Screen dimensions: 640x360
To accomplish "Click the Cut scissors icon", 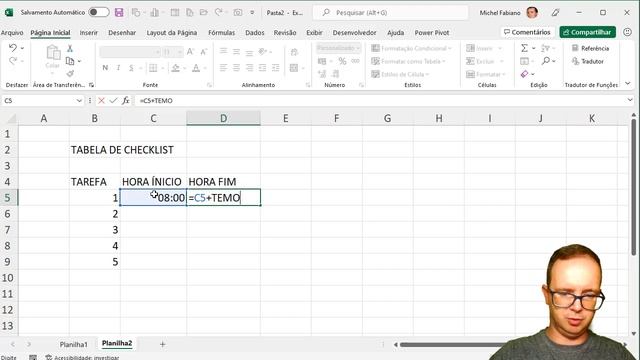I will tap(70, 49).
